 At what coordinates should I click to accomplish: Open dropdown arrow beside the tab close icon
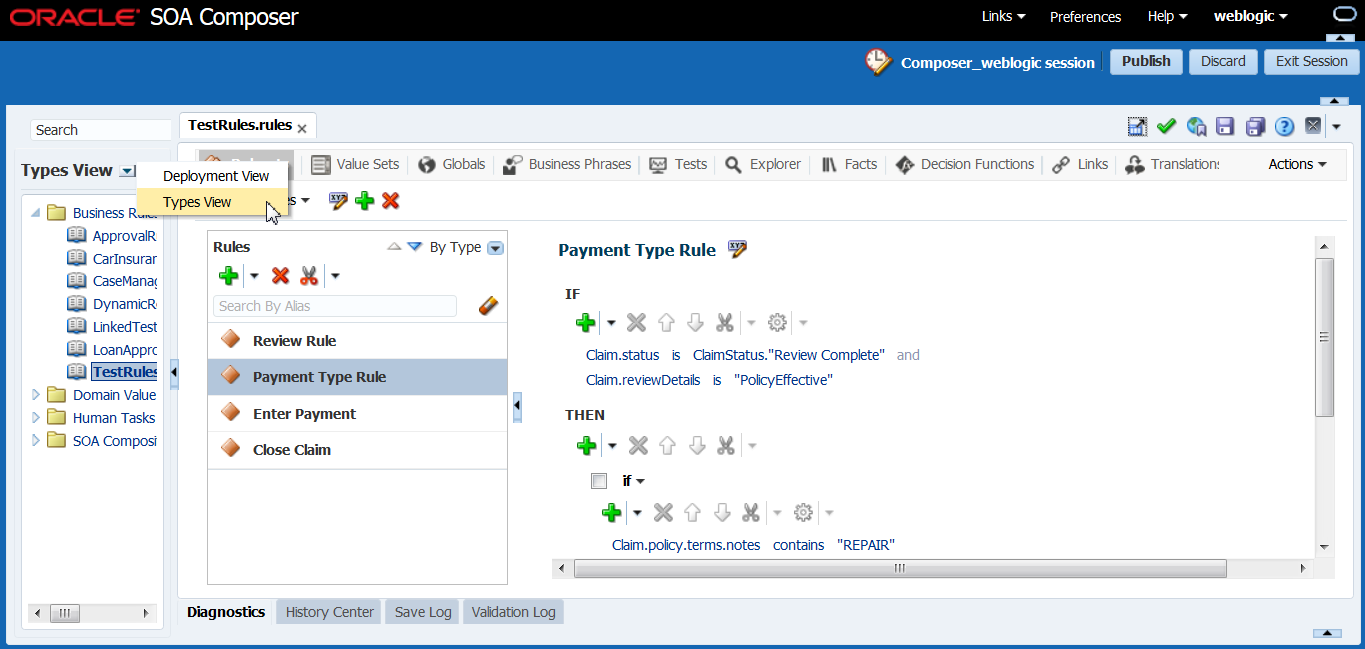point(1336,127)
